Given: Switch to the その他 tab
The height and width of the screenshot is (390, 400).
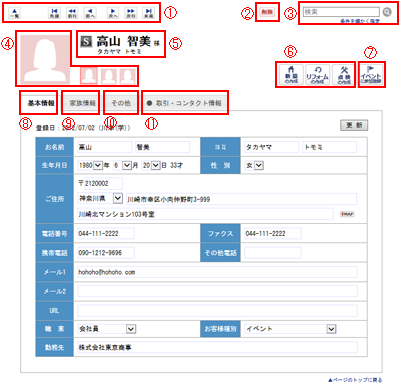Looking at the screenshot, I should pyautogui.click(x=121, y=103).
